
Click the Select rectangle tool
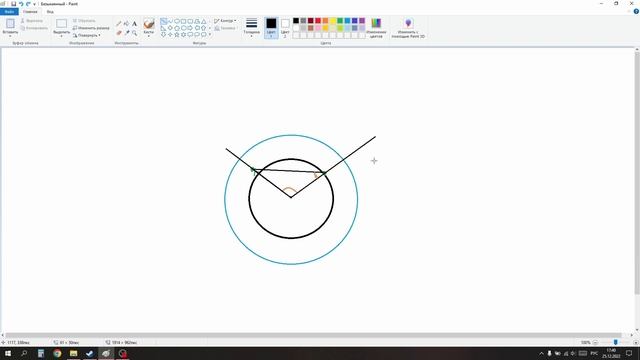point(62,23)
